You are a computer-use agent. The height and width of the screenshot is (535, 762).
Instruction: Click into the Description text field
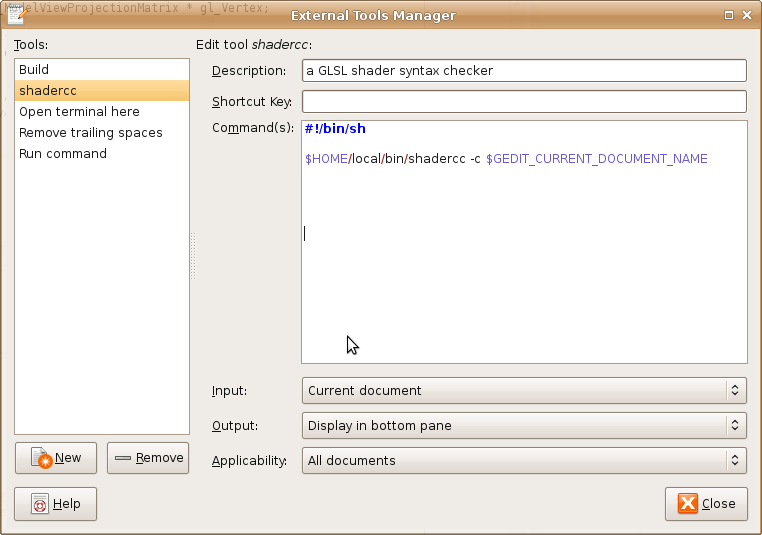click(x=523, y=71)
